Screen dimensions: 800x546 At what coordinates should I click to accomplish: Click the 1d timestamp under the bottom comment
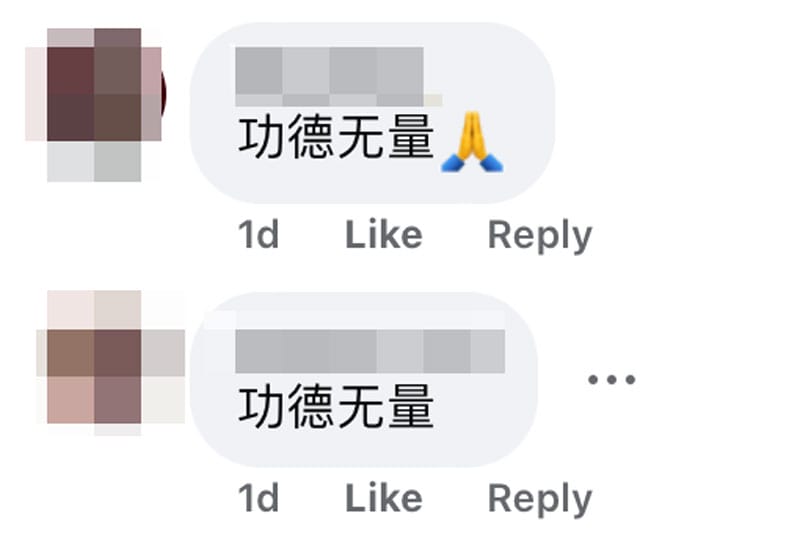tap(259, 498)
